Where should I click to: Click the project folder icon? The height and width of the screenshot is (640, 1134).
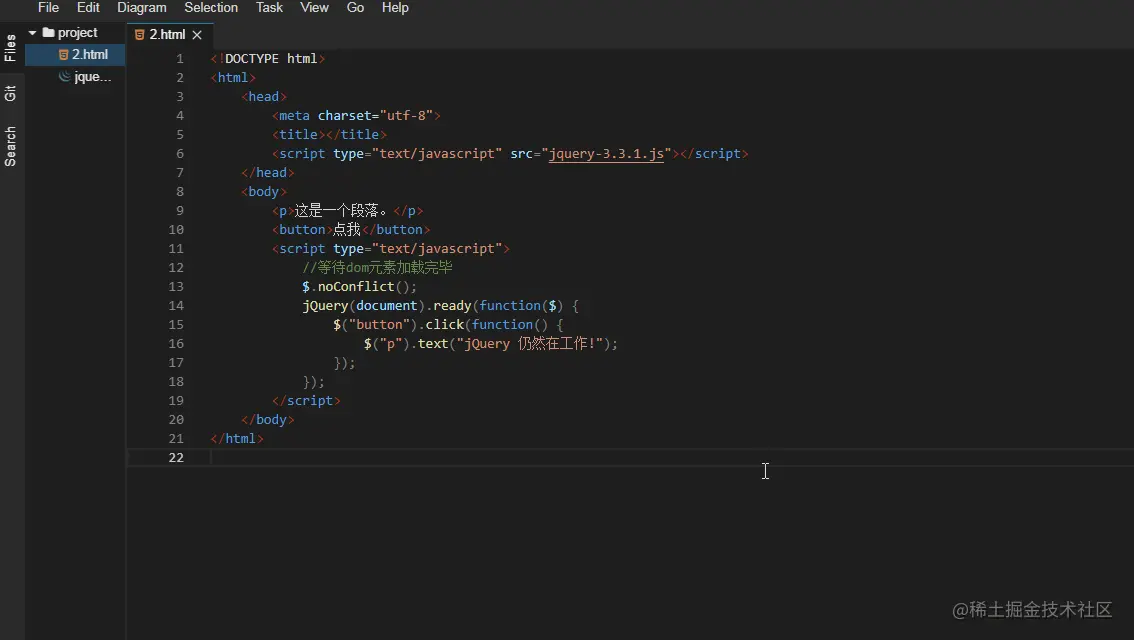point(48,33)
